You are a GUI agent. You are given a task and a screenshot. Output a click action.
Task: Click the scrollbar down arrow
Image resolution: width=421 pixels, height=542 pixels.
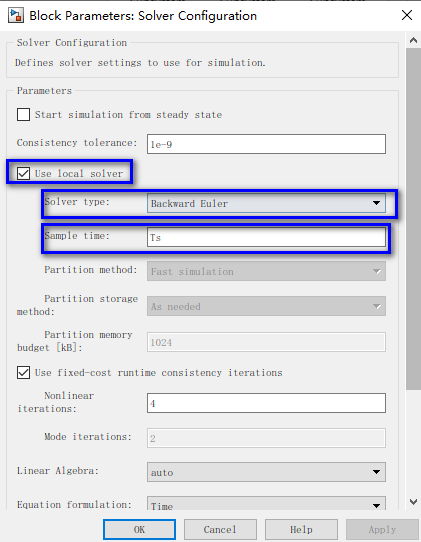click(x=413, y=502)
